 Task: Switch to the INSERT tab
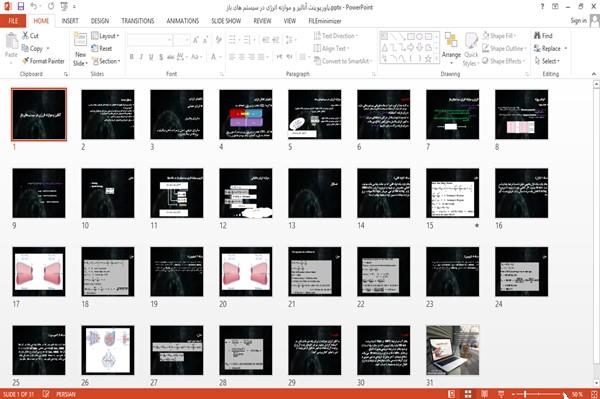(x=70, y=21)
